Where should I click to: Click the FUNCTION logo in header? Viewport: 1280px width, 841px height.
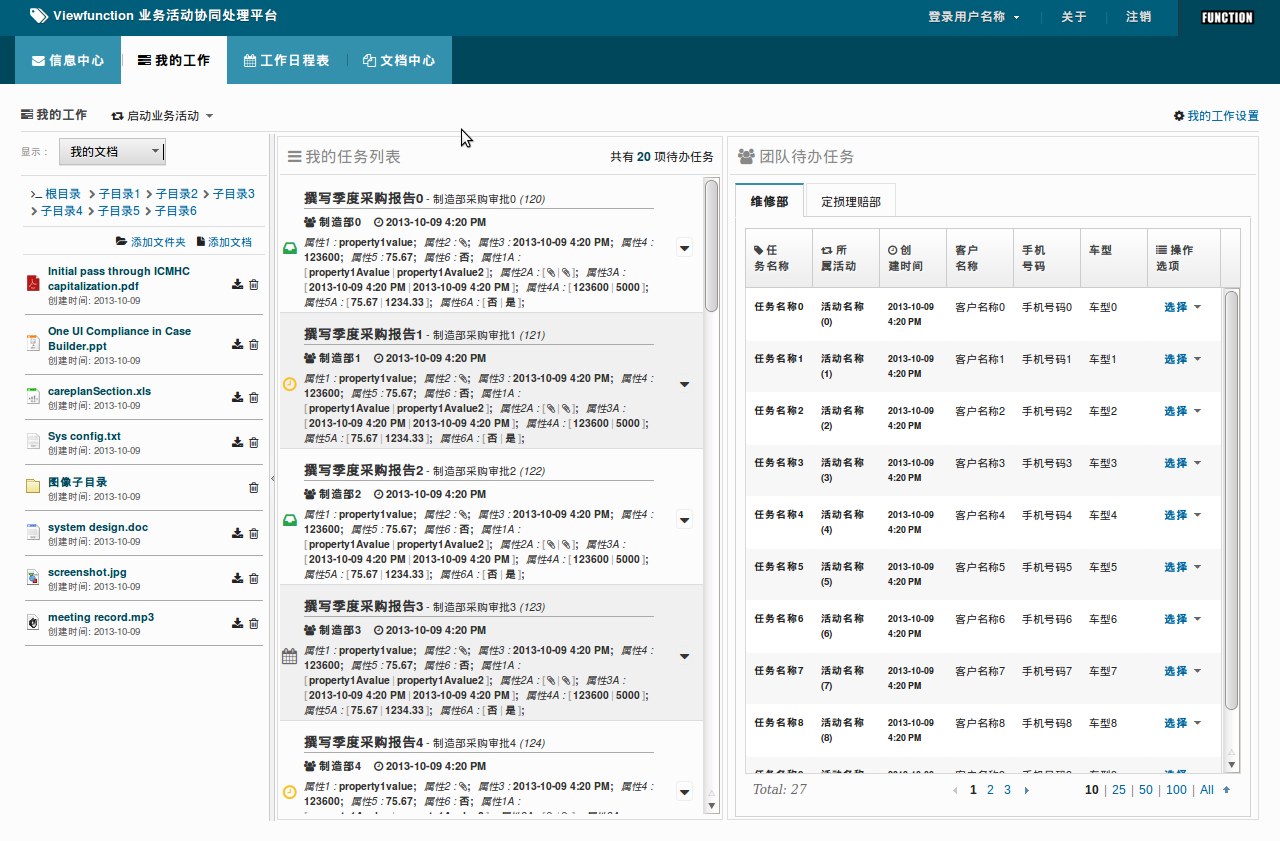coord(1227,17)
